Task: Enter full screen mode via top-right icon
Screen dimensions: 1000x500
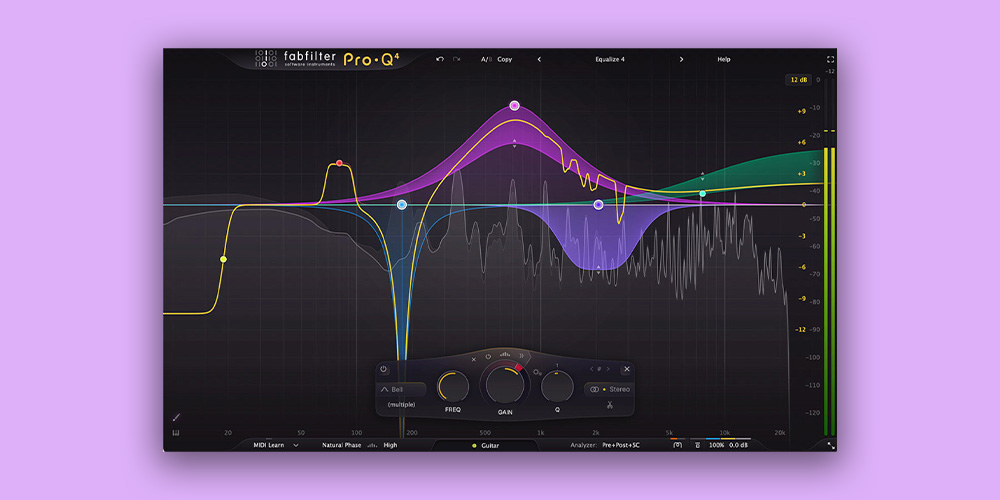Action: (x=830, y=60)
